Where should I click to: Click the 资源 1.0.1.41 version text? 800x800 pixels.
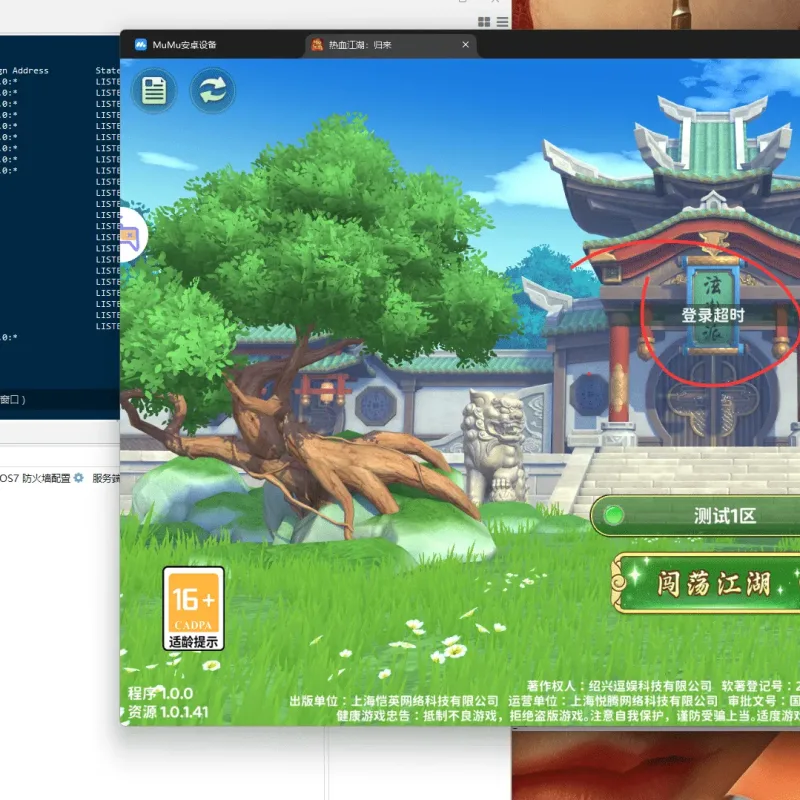pyautogui.click(x=168, y=712)
